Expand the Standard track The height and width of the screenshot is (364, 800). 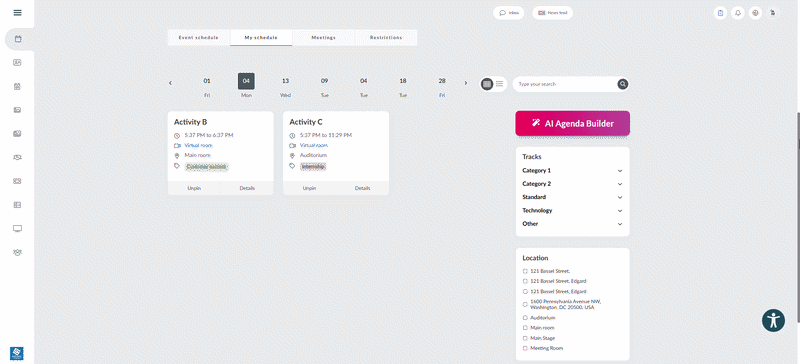(x=572, y=197)
